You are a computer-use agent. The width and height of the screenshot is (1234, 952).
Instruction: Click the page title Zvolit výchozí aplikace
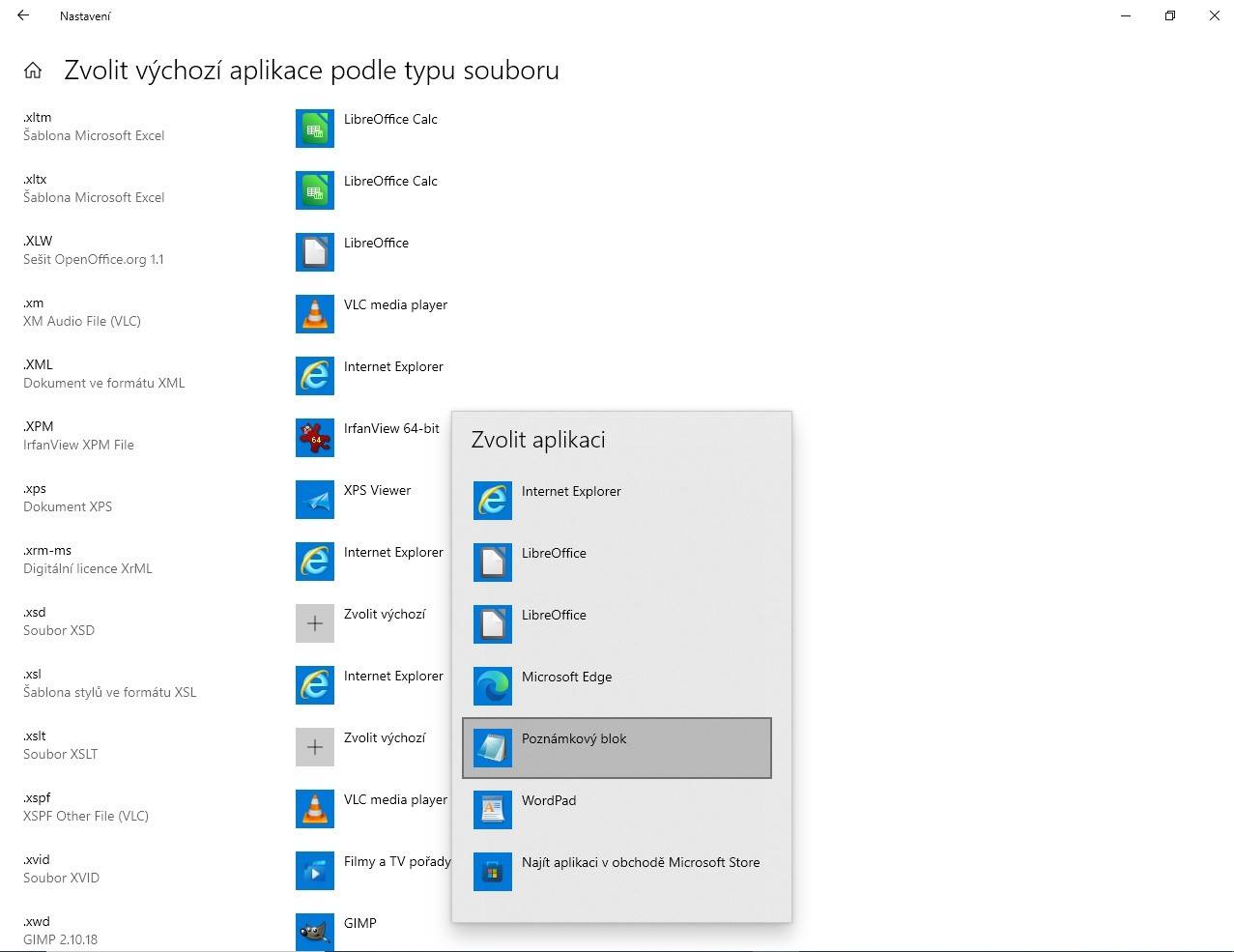coord(311,71)
